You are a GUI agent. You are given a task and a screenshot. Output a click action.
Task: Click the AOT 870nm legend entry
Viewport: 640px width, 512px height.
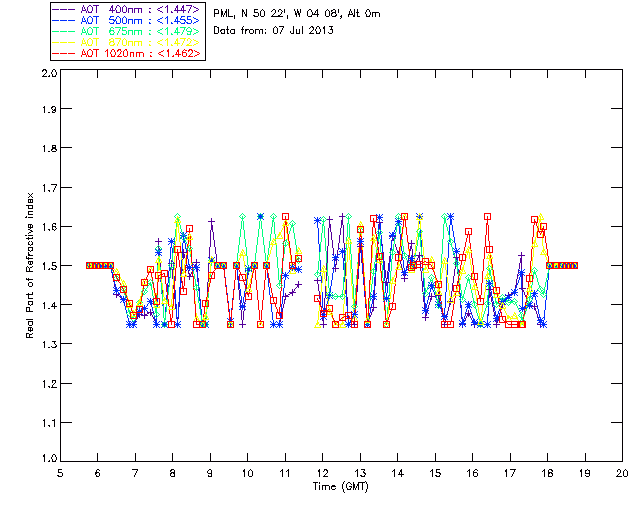[126, 42]
